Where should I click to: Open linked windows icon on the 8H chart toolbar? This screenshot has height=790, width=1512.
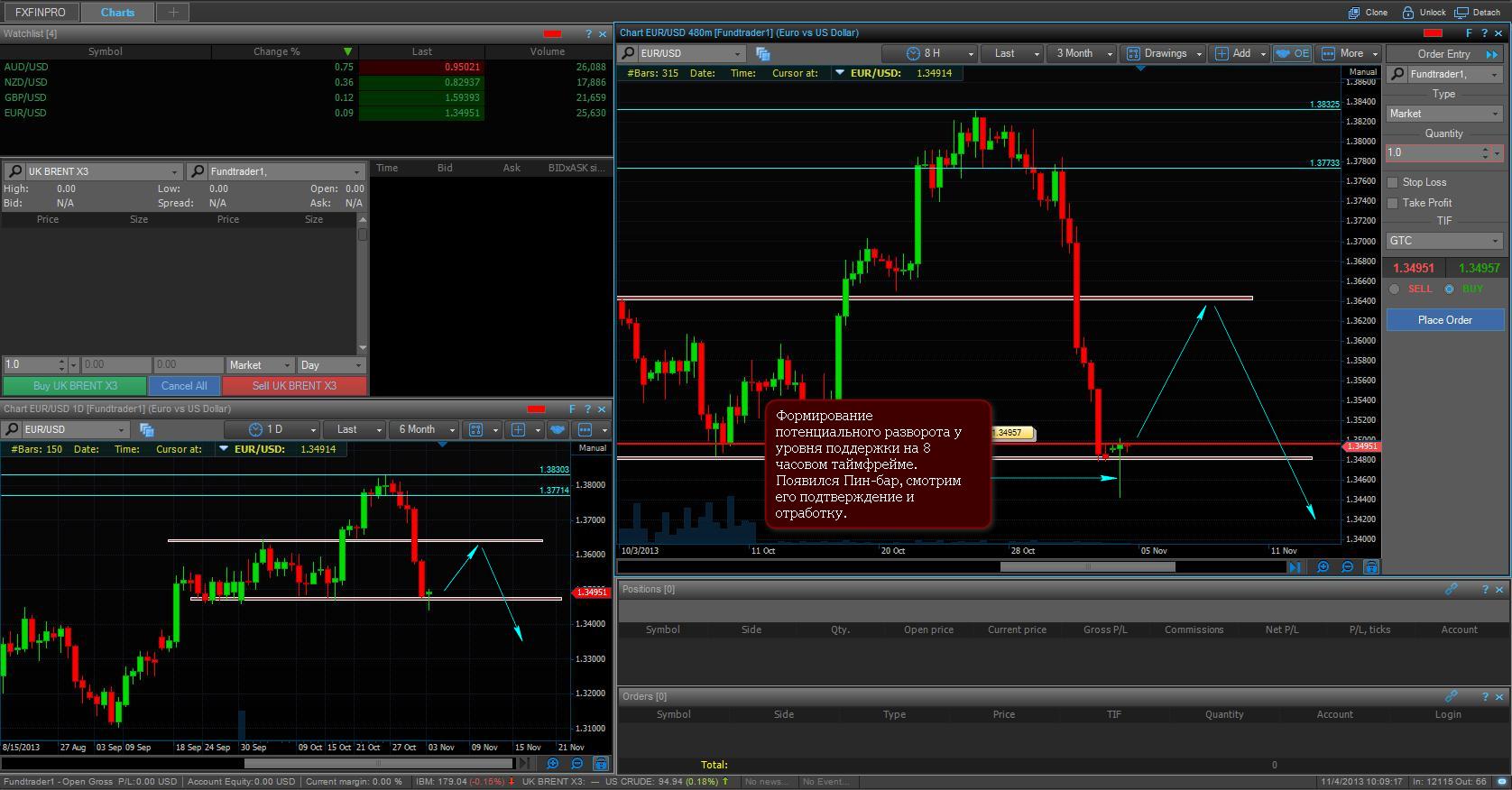763,54
